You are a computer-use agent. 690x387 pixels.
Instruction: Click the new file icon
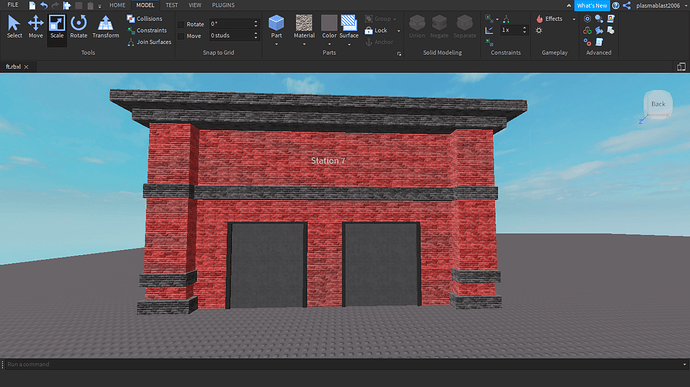pos(32,5)
